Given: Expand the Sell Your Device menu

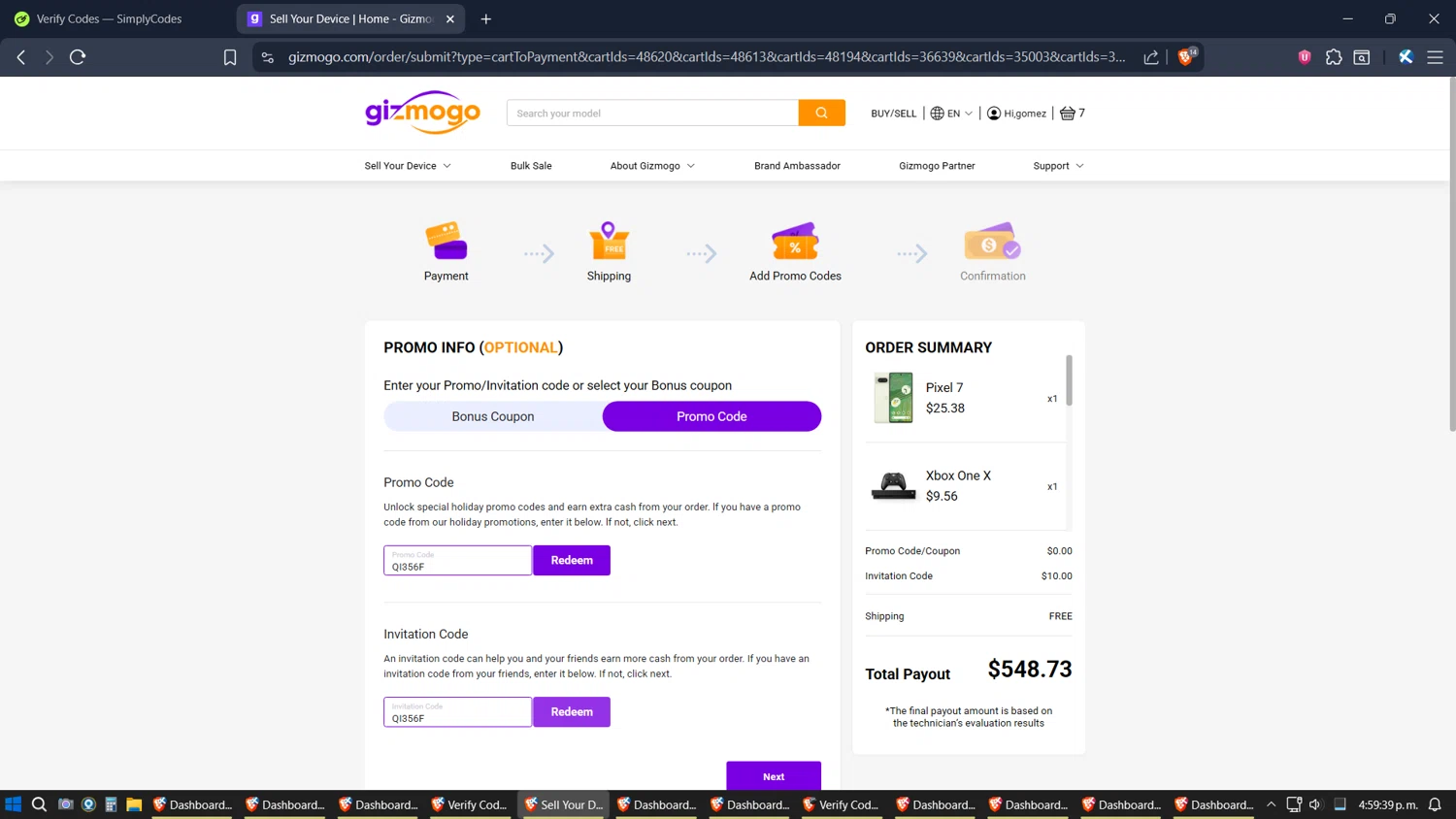Looking at the screenshot, I should 408,166.
